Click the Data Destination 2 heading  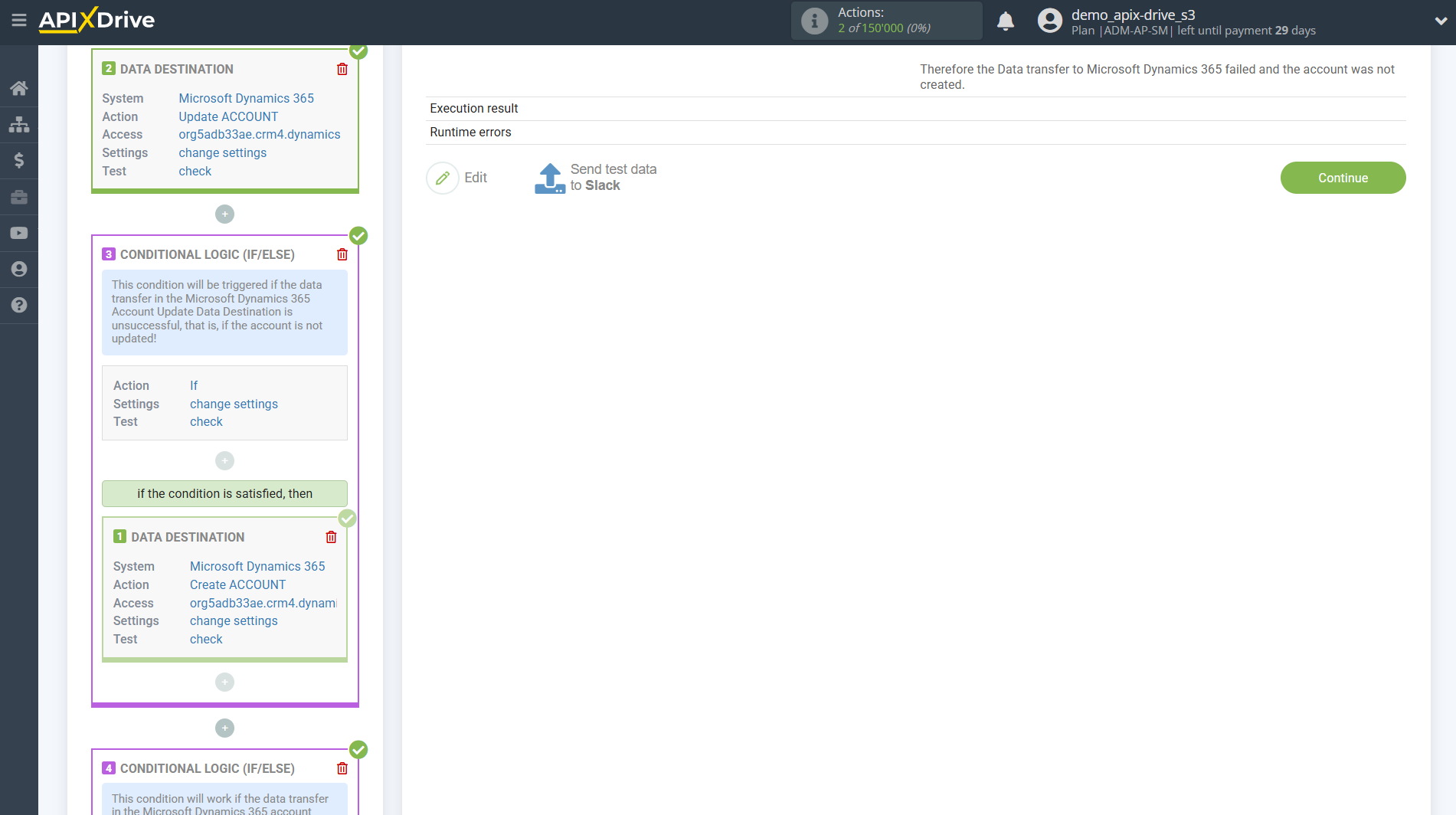pos(176,69)
